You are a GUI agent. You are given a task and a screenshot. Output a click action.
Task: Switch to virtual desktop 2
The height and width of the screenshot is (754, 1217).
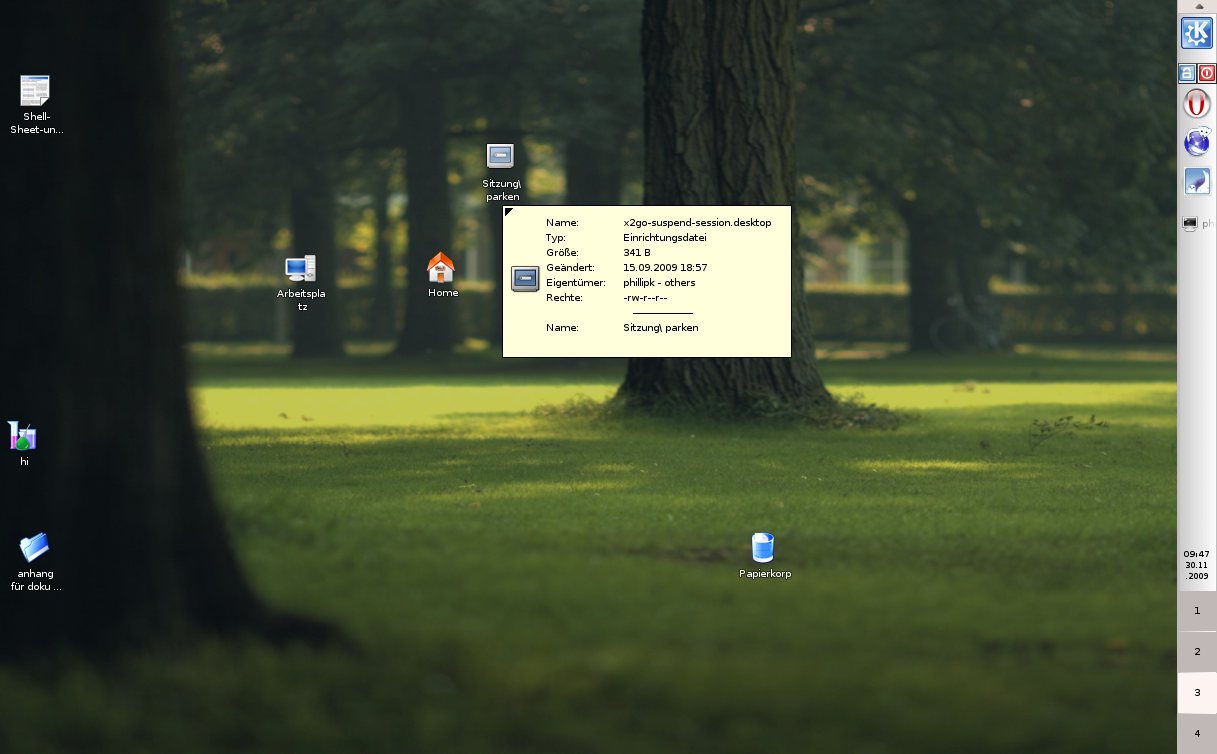[1197, 651]
